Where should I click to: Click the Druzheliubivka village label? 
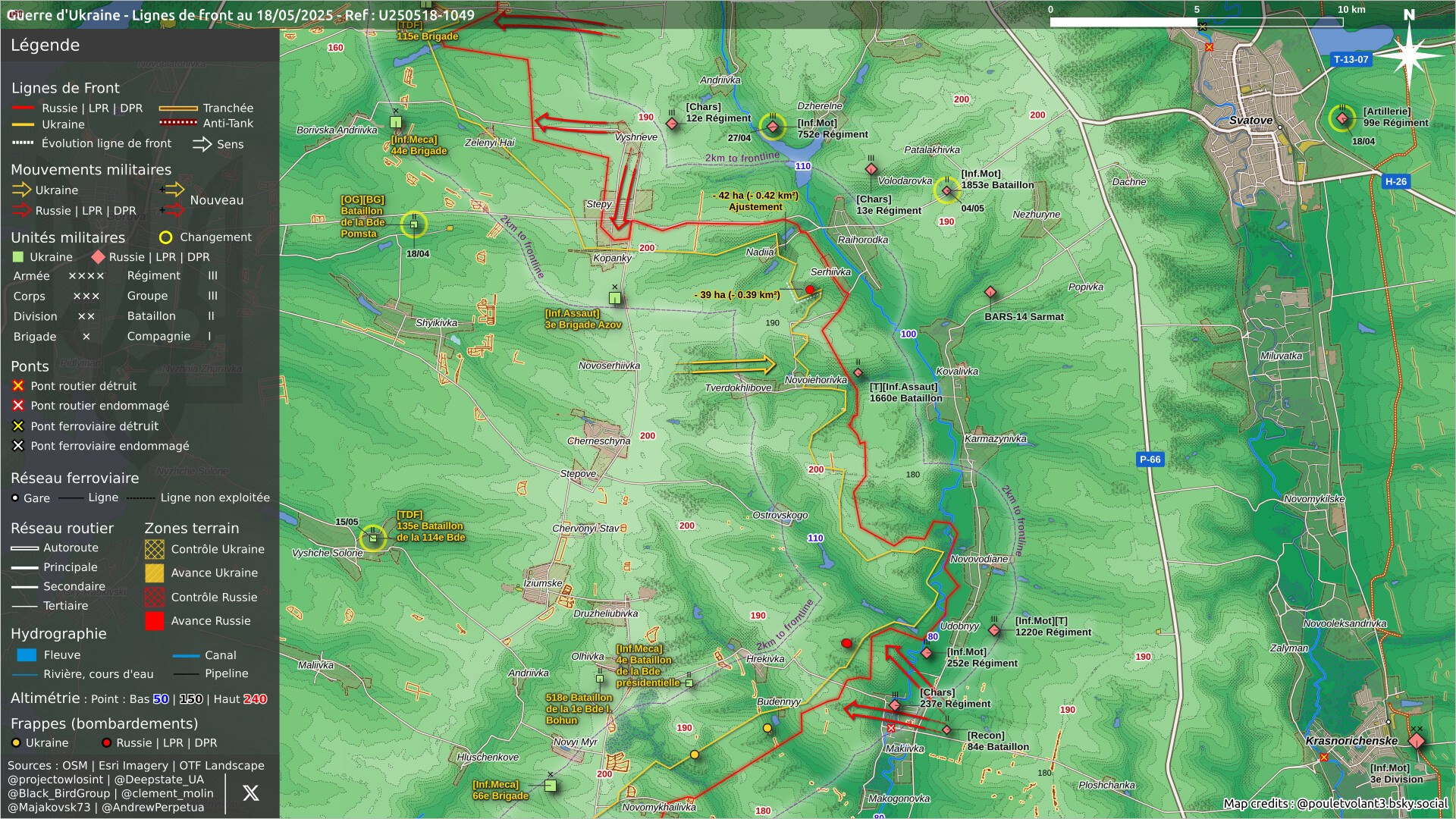coord(605,613)
